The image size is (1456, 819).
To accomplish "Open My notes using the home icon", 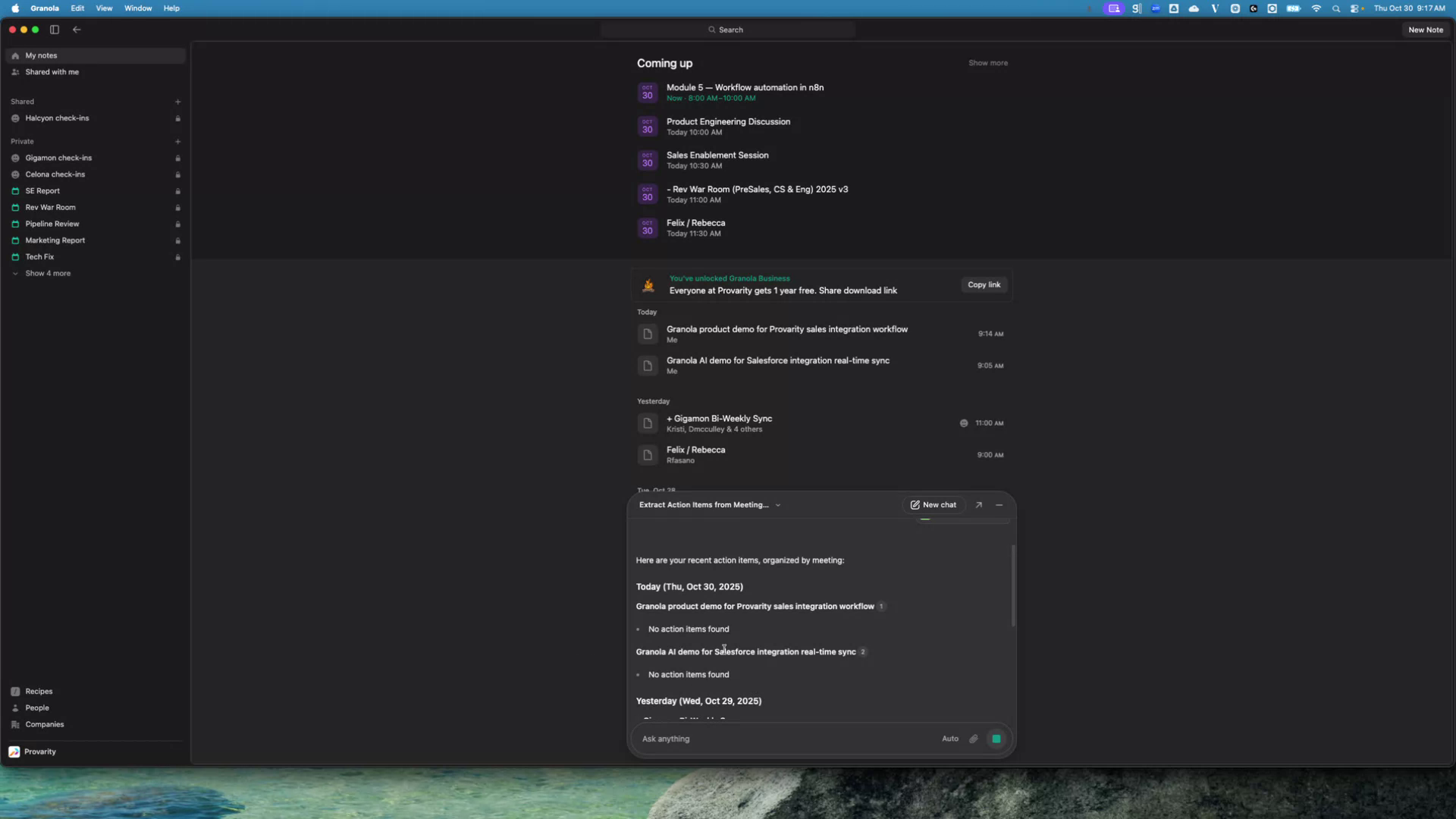I will pos(17,55).
